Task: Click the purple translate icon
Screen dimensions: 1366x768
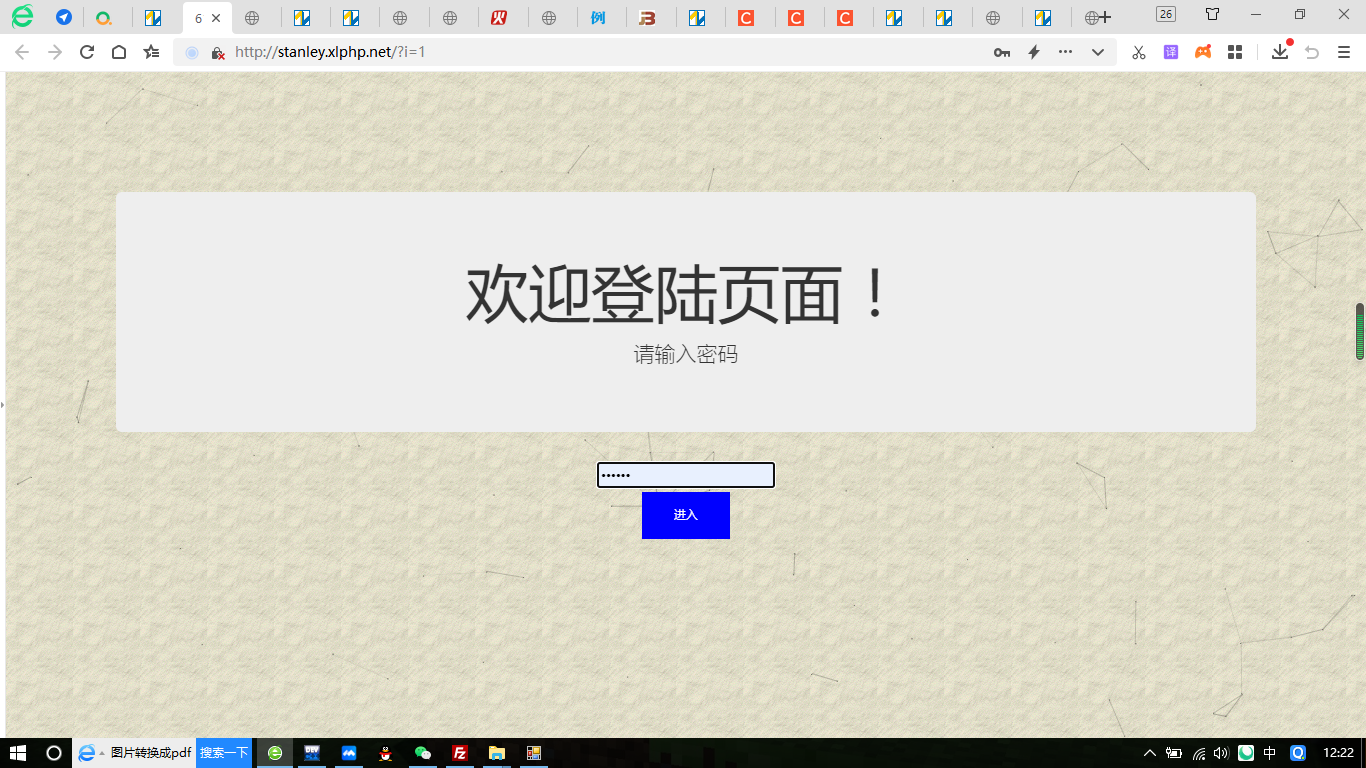Action: tap(1170, 52)
